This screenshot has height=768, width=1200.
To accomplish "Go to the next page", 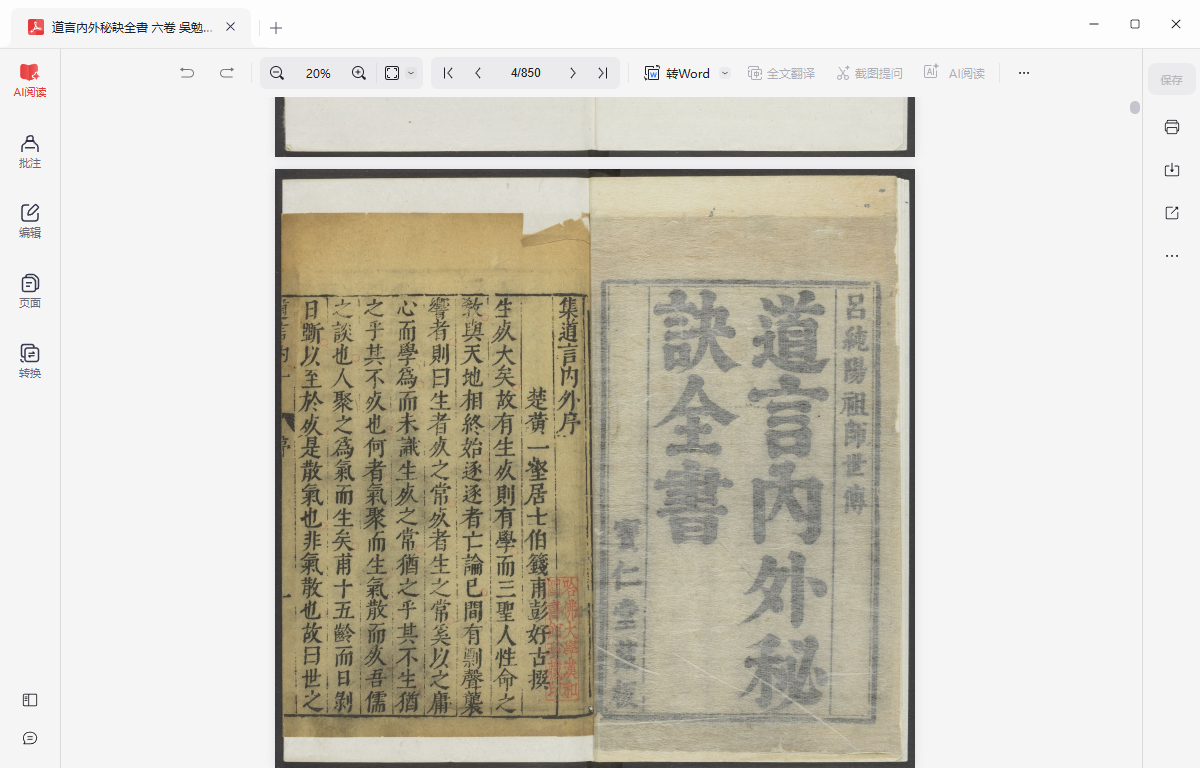I will tap(572, 73).
